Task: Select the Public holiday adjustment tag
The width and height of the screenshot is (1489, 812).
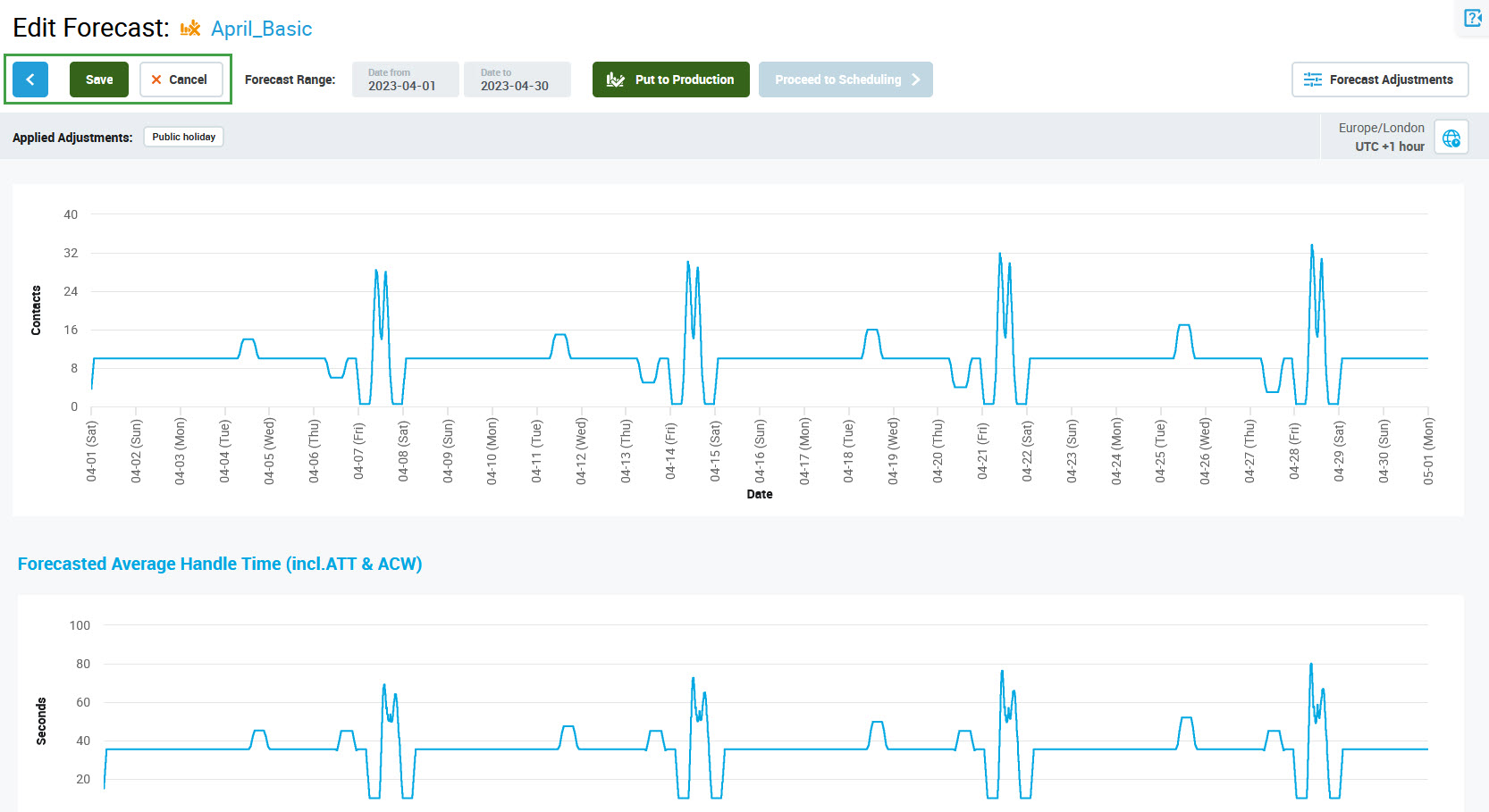Action: (x=183, y=137)
